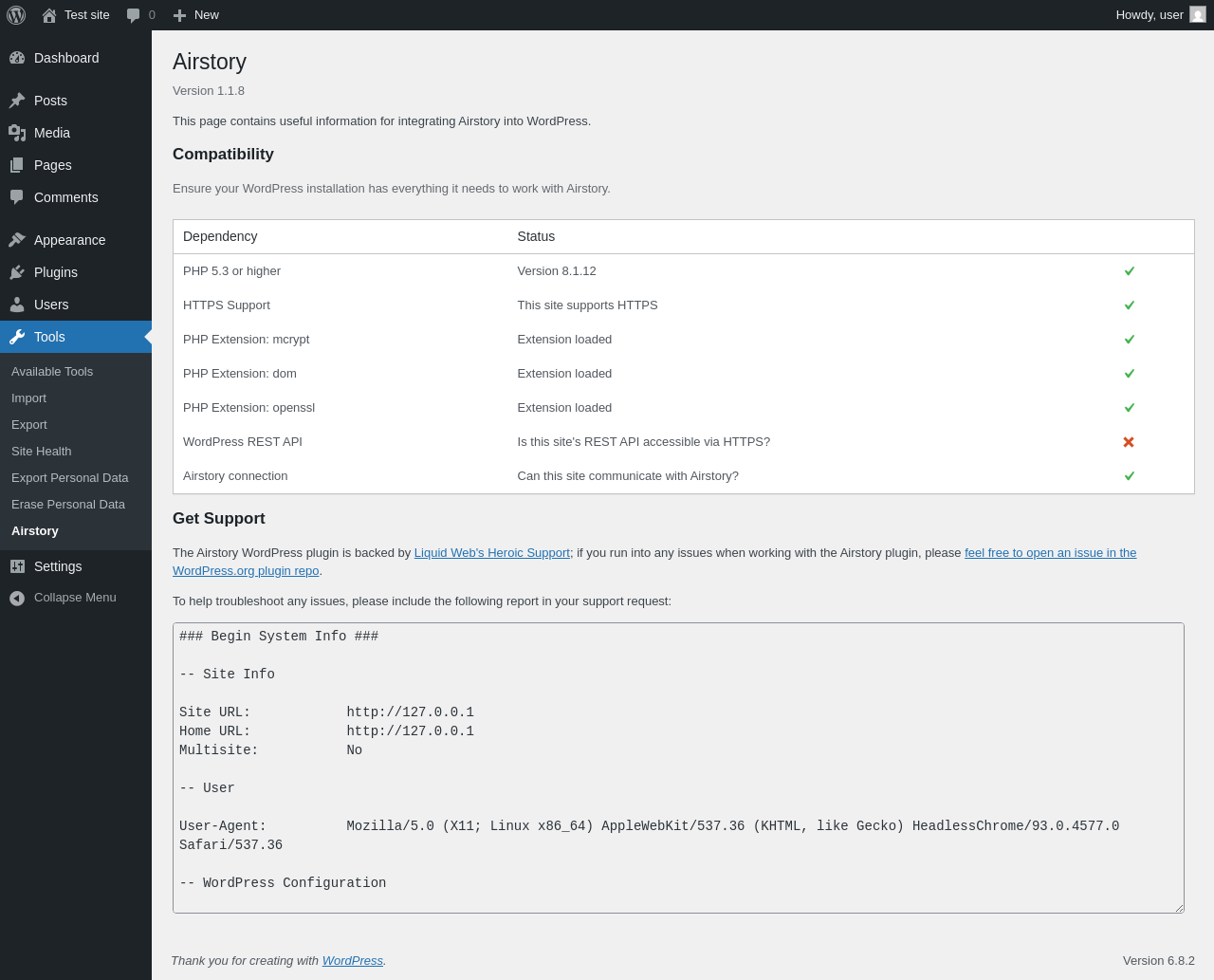Image resolution: width=1214 pixels, height=980 pixels.
Task: Open the Users menu label
Action: [51, 305]
